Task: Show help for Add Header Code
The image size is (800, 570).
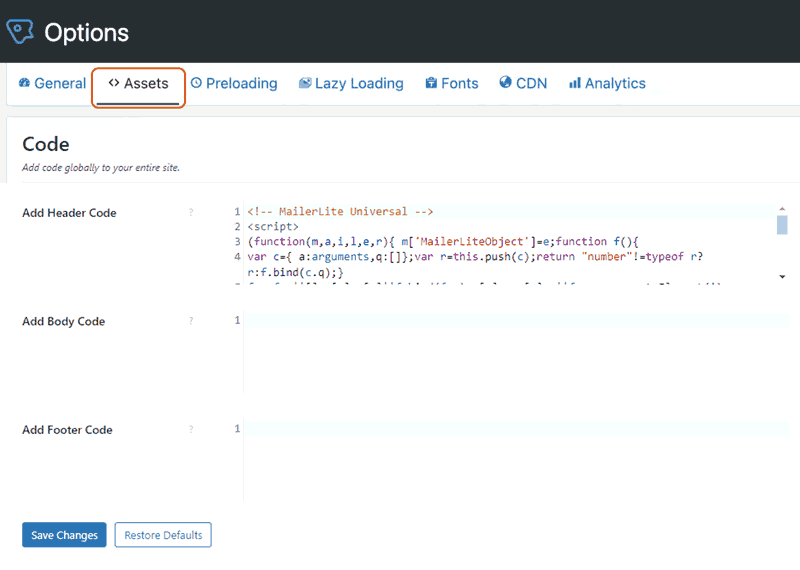Action: point(191,213)
